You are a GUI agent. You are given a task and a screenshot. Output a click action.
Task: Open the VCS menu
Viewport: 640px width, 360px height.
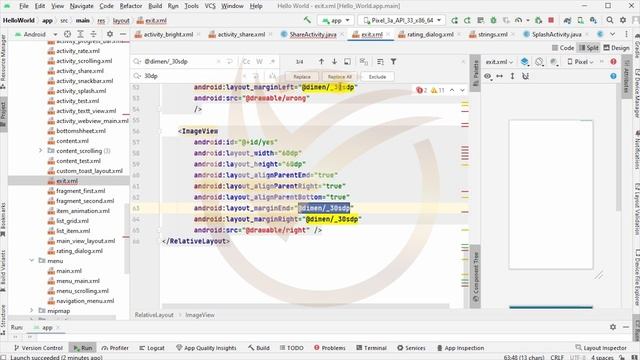tap(210, 6)
